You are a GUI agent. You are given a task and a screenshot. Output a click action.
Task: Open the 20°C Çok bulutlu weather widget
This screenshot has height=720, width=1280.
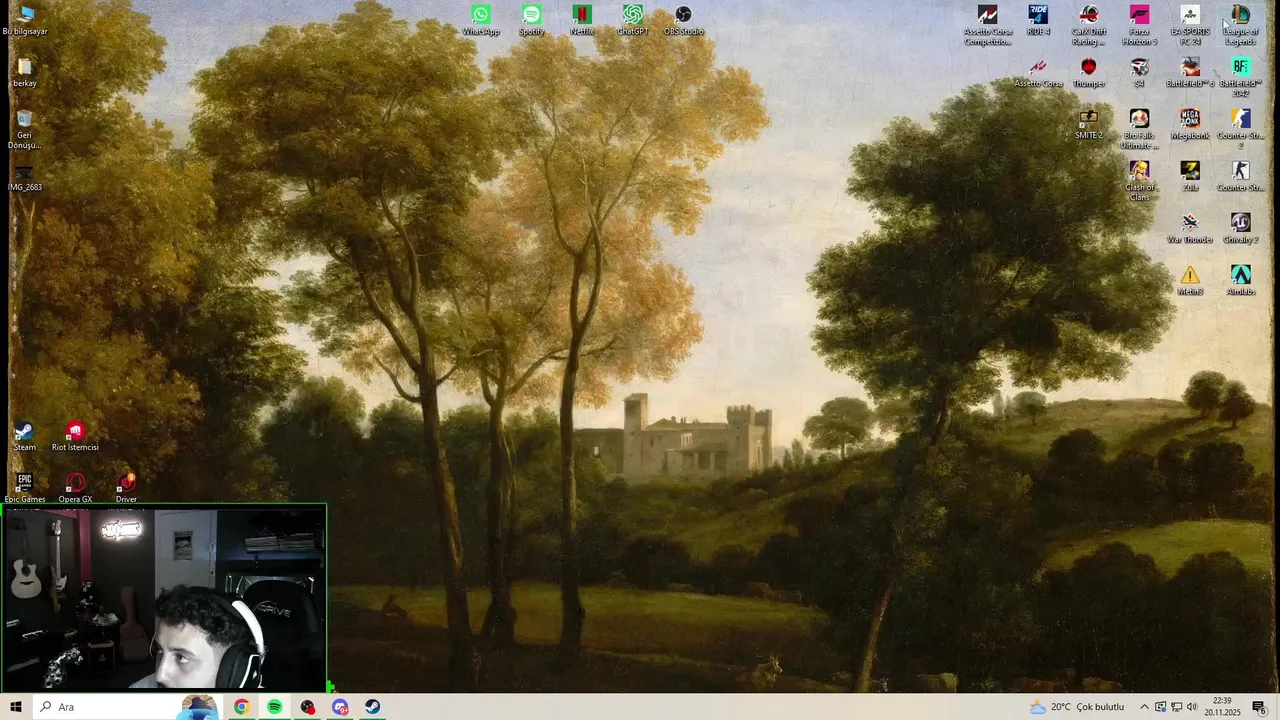tap(1077, 707)
